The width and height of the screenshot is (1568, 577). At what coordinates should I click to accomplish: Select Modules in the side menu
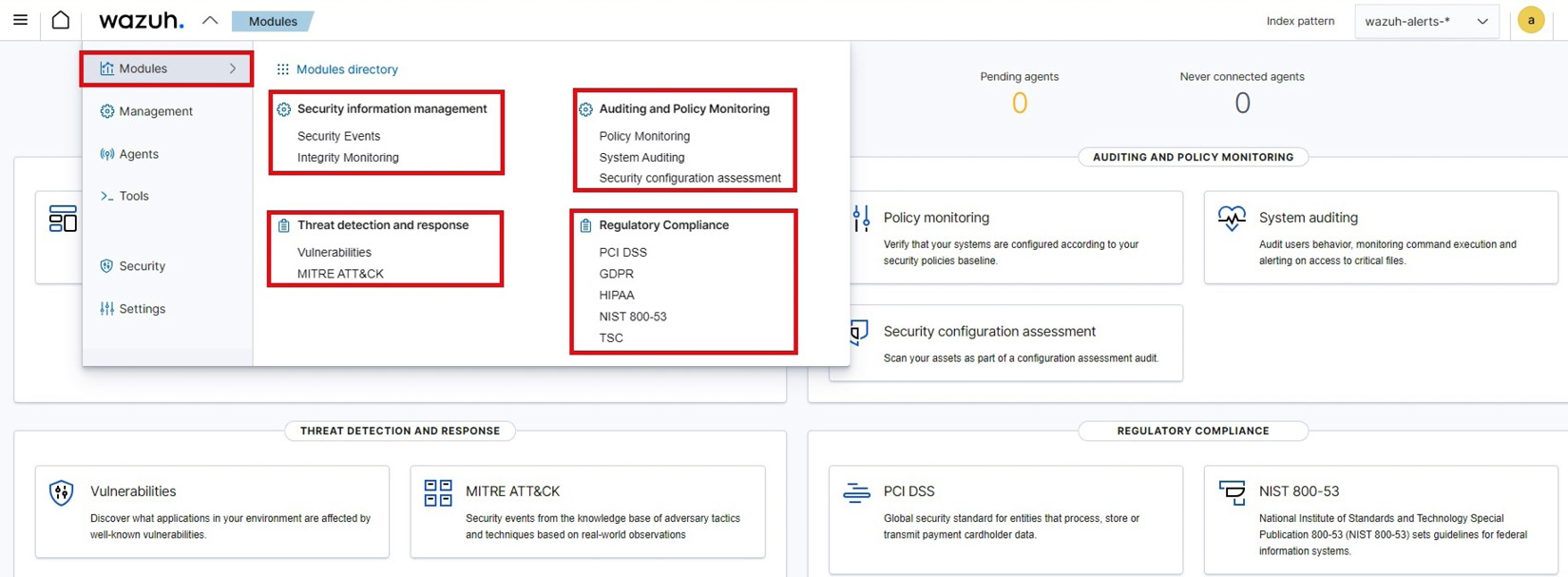click(166, 68)
